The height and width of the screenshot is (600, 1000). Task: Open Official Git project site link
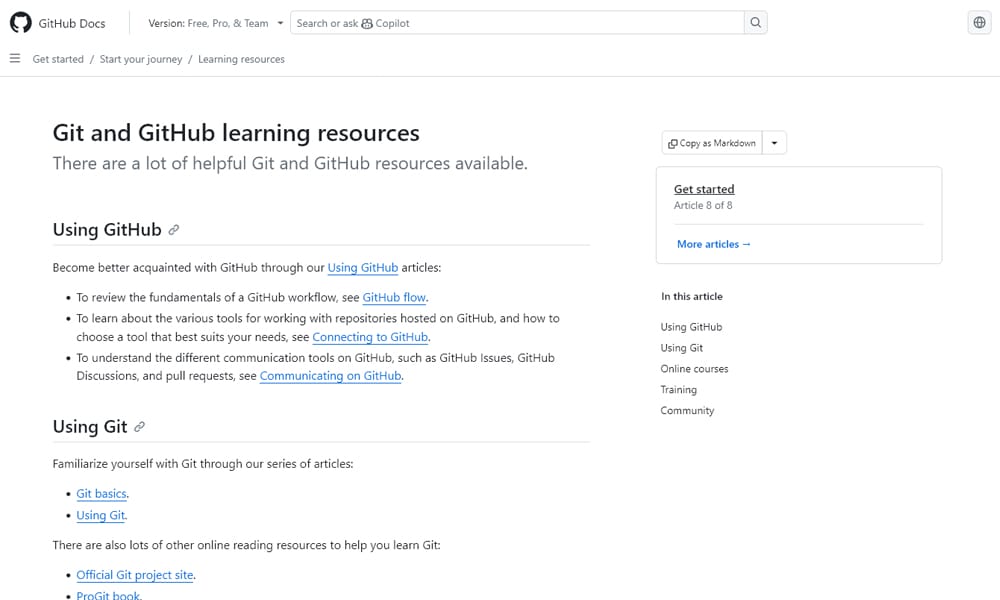point(135,575)
